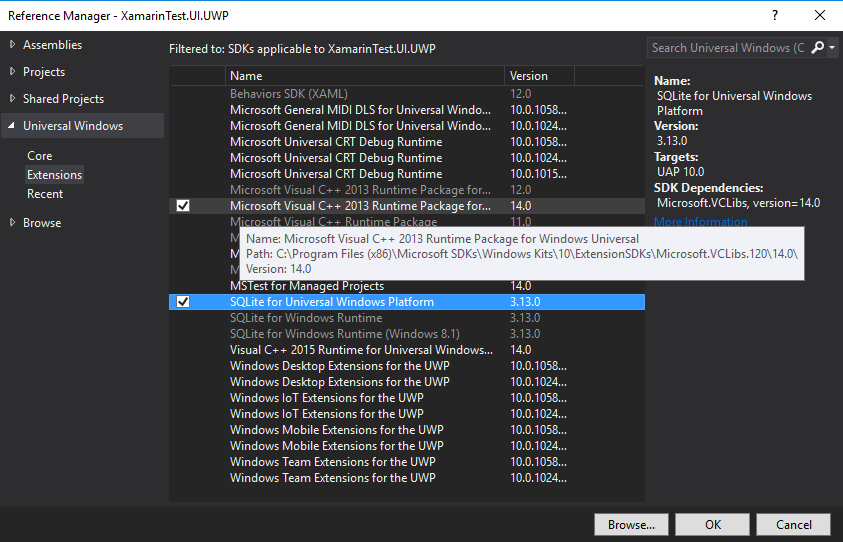Expand the Shared Projects node arrow
Image resolution: width=843 pixels, height=542 pixels.
click(x=12, y=98)
